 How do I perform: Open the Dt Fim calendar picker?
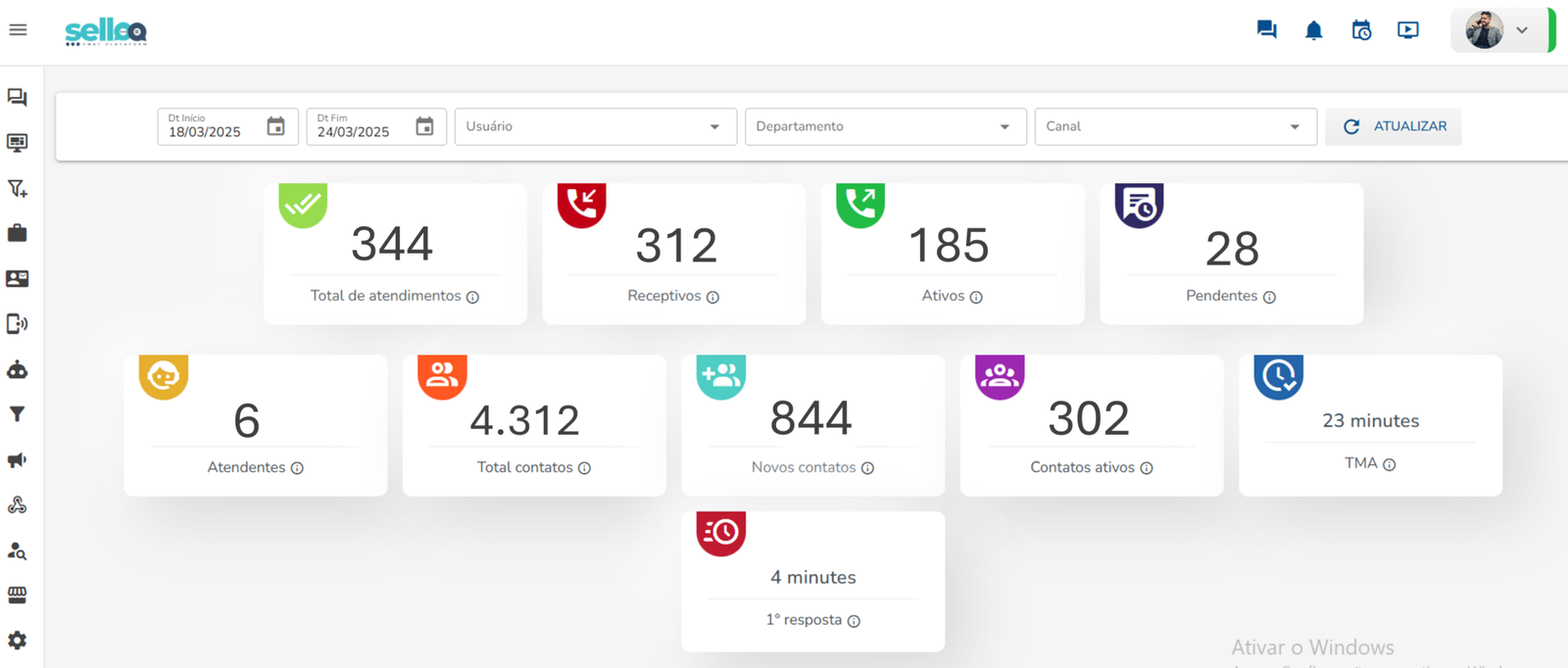tap(424, 126)
